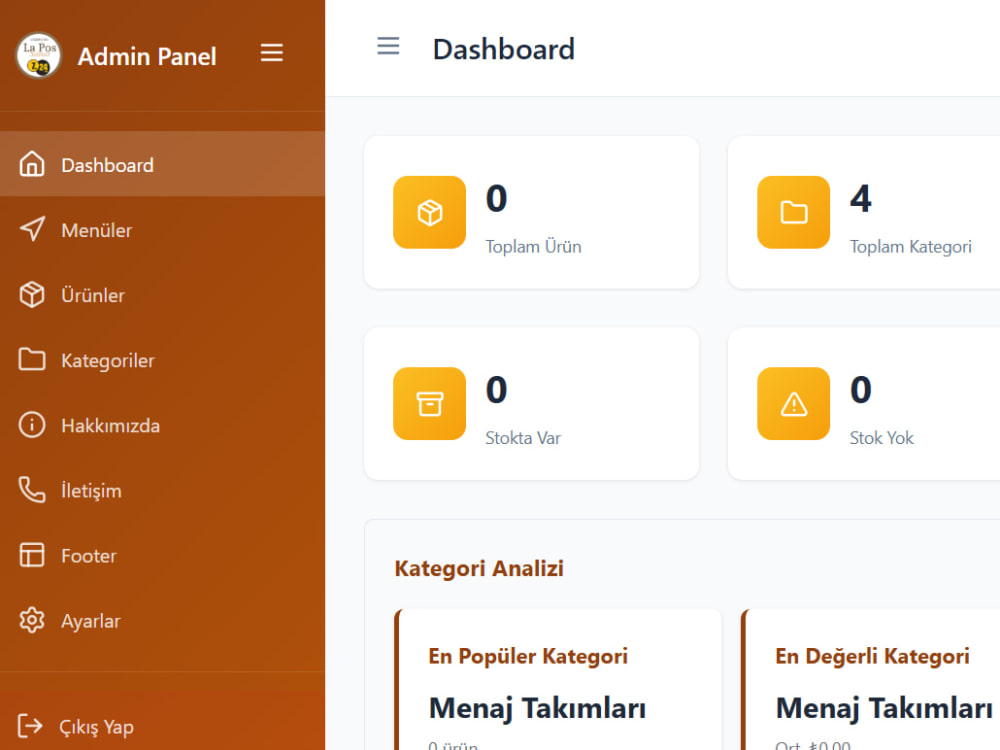Open Ayarlar settings page

162,620
